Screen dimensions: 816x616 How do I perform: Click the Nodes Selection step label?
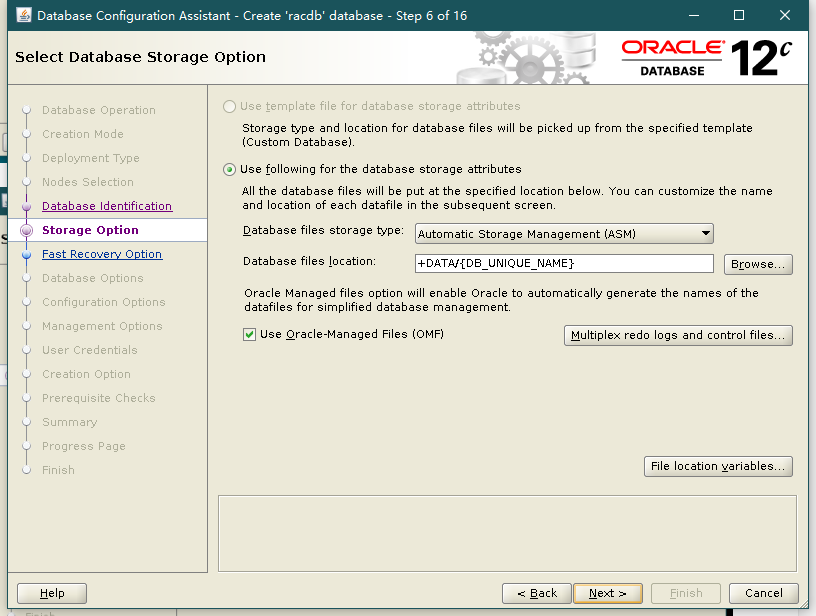pyautogui.click(x=88, y=182)
